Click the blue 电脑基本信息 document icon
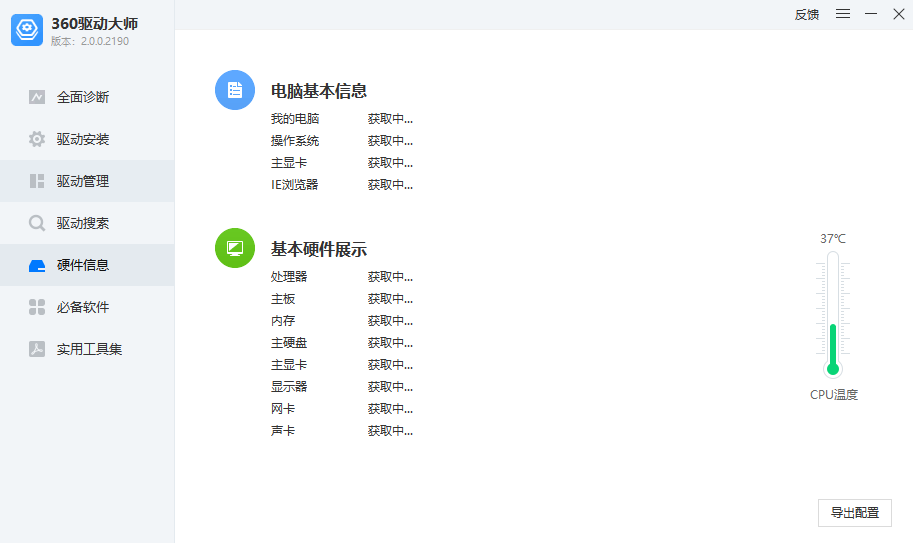913x543 pixels. [235, 90]
